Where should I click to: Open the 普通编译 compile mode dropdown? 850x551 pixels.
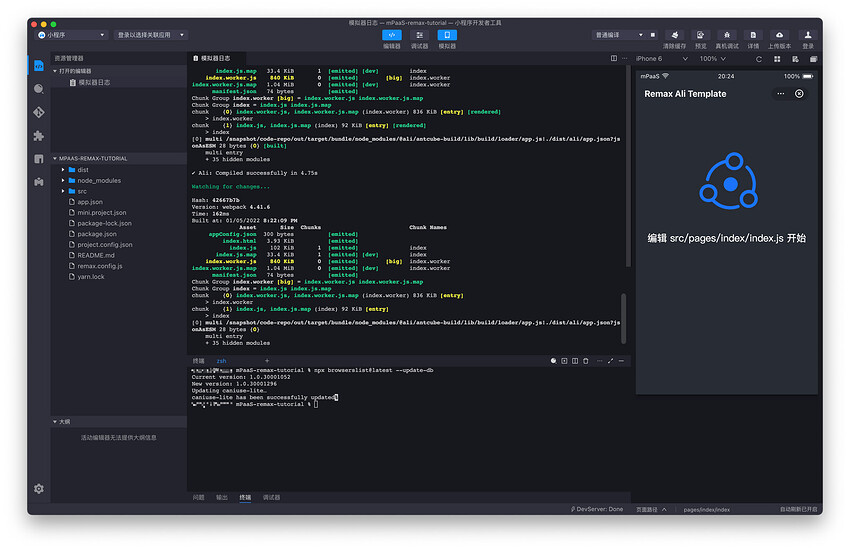[619, 35]
